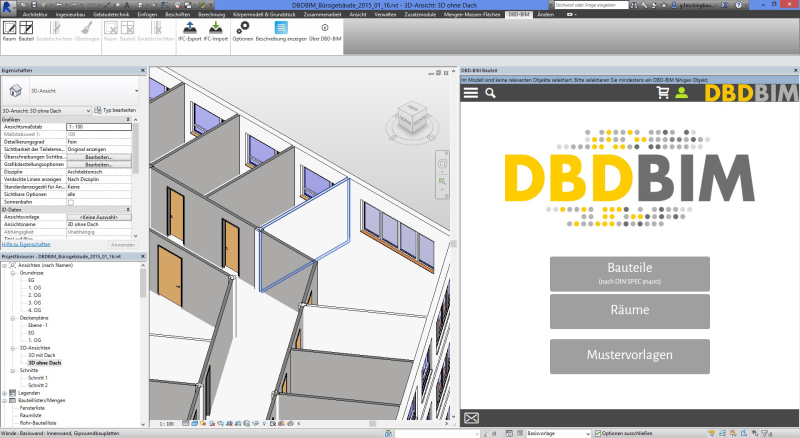Select the Bauteil ribbon tool
The image size is (800, 438).
[x=26, y=31]
